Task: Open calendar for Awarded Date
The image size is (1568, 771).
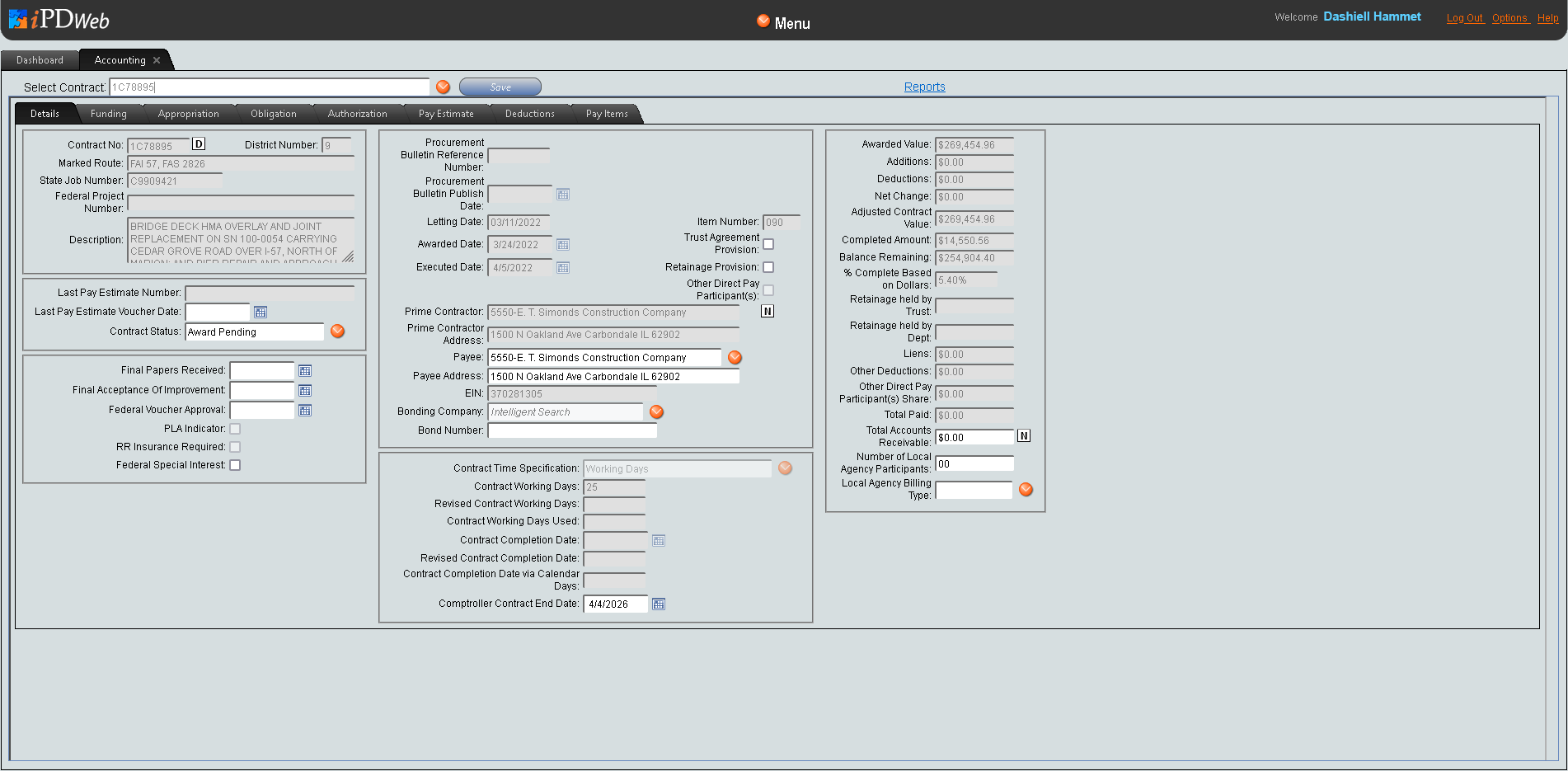Action: (x=563, y=245)
